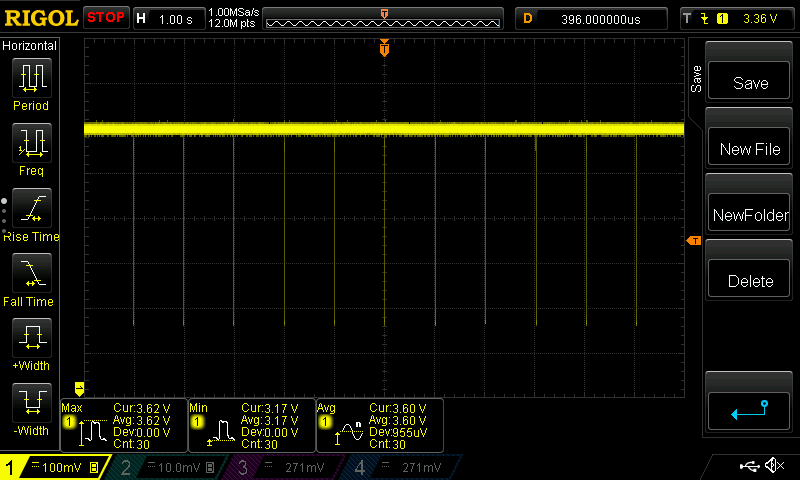Click the left menu page indicator dots
The image size is (800, 480).
[x=4, y=216]
